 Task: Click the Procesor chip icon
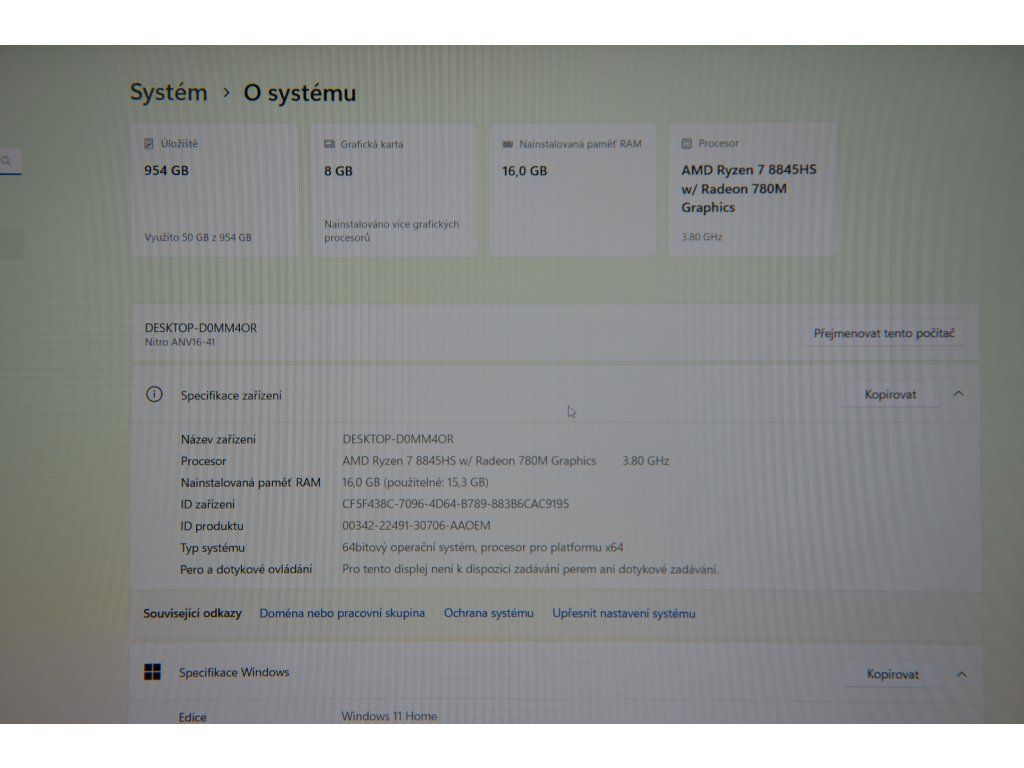click(x=686, y=143)
